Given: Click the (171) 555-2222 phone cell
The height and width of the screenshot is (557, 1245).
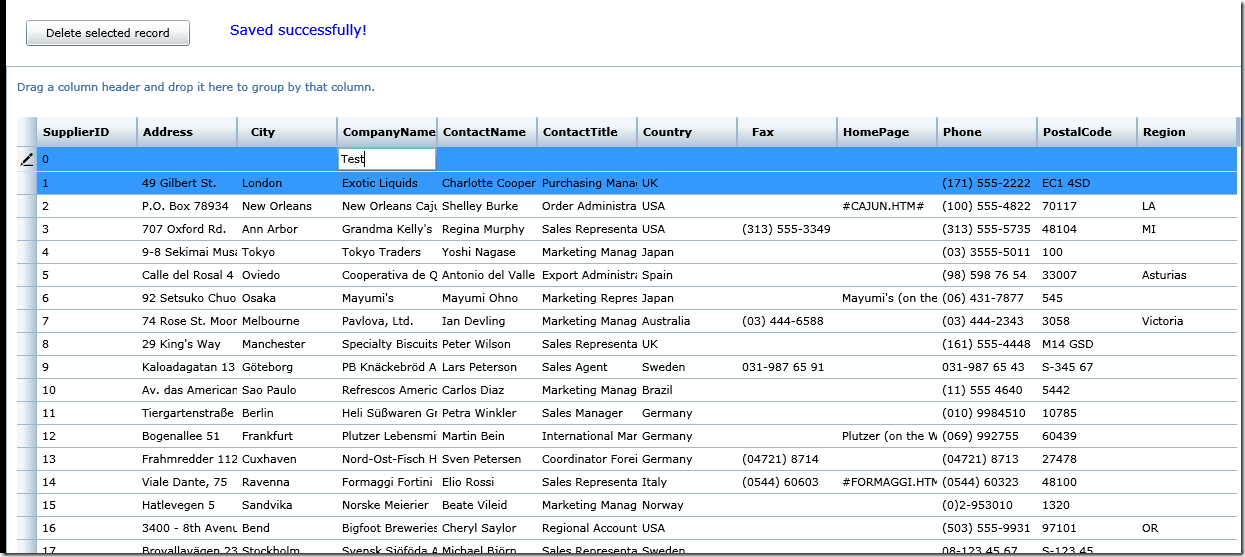Looking at the screenshot, I should point(987,183).
